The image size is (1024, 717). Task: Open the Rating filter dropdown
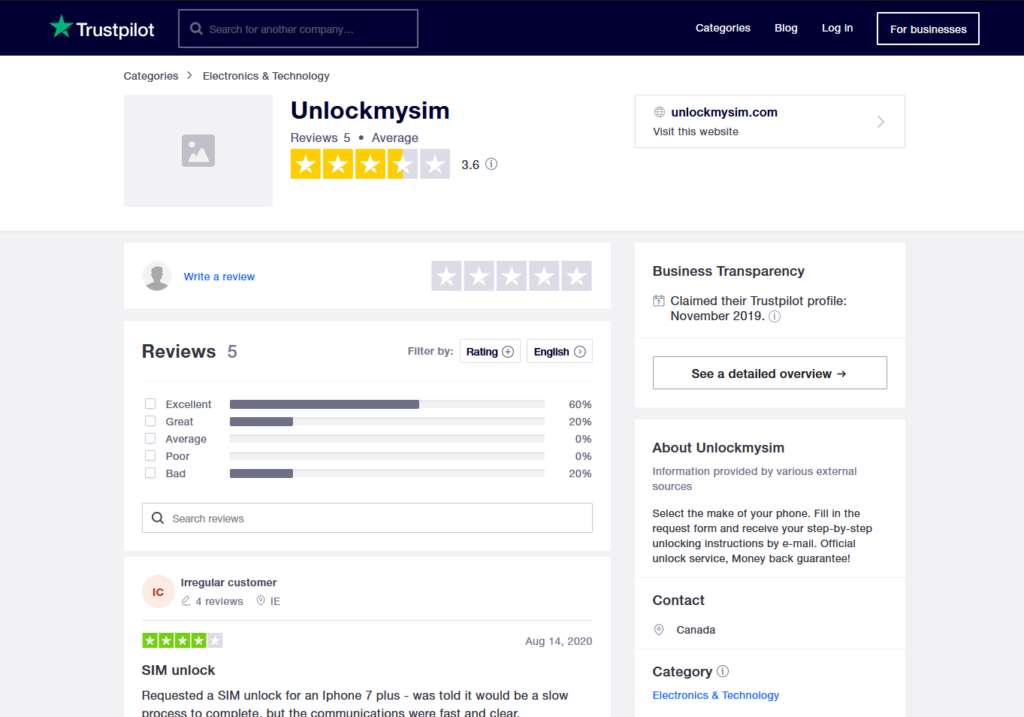tap(490, 351)
